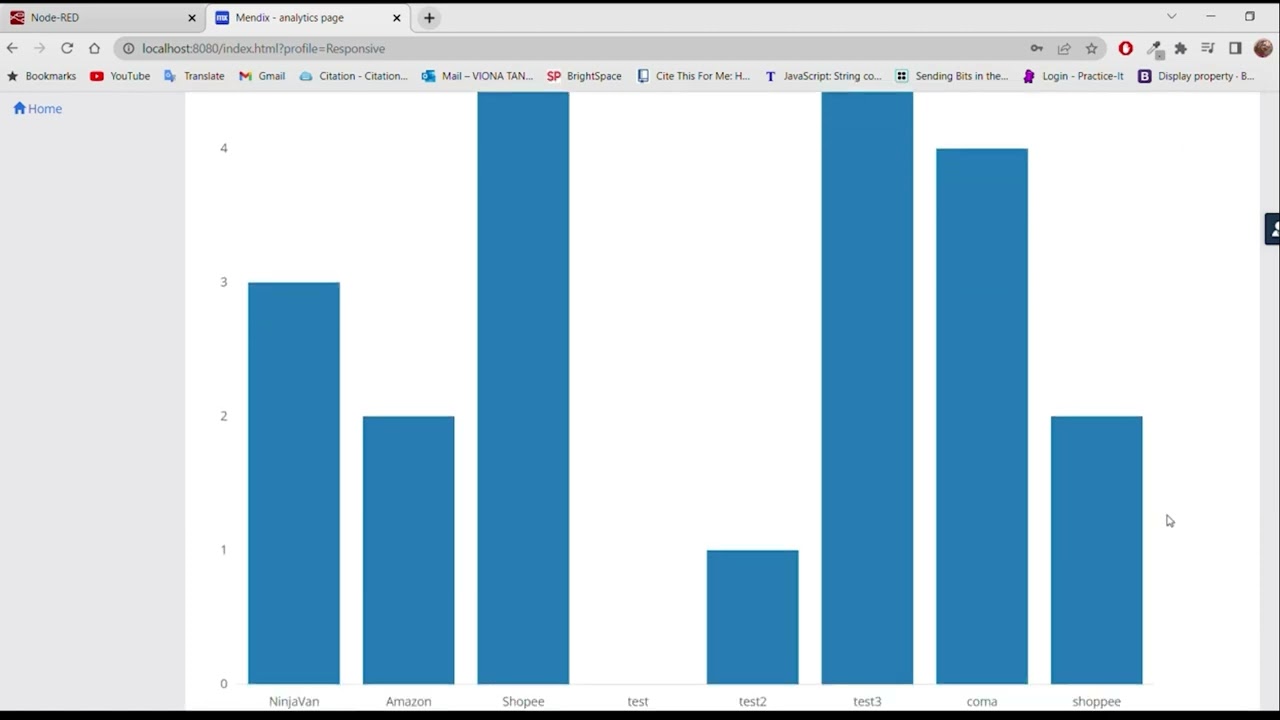The width and height of the screenshot is (1280, 720).
Task: Open the Display property bookmark
Action: (x=1196, y=76)
